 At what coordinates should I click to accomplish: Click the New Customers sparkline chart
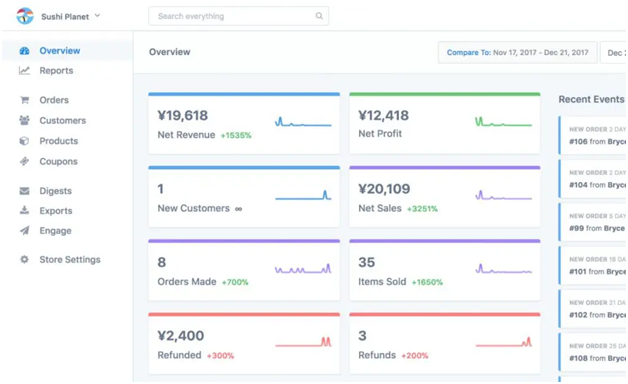pyautogui.click(x=303, y=195)
